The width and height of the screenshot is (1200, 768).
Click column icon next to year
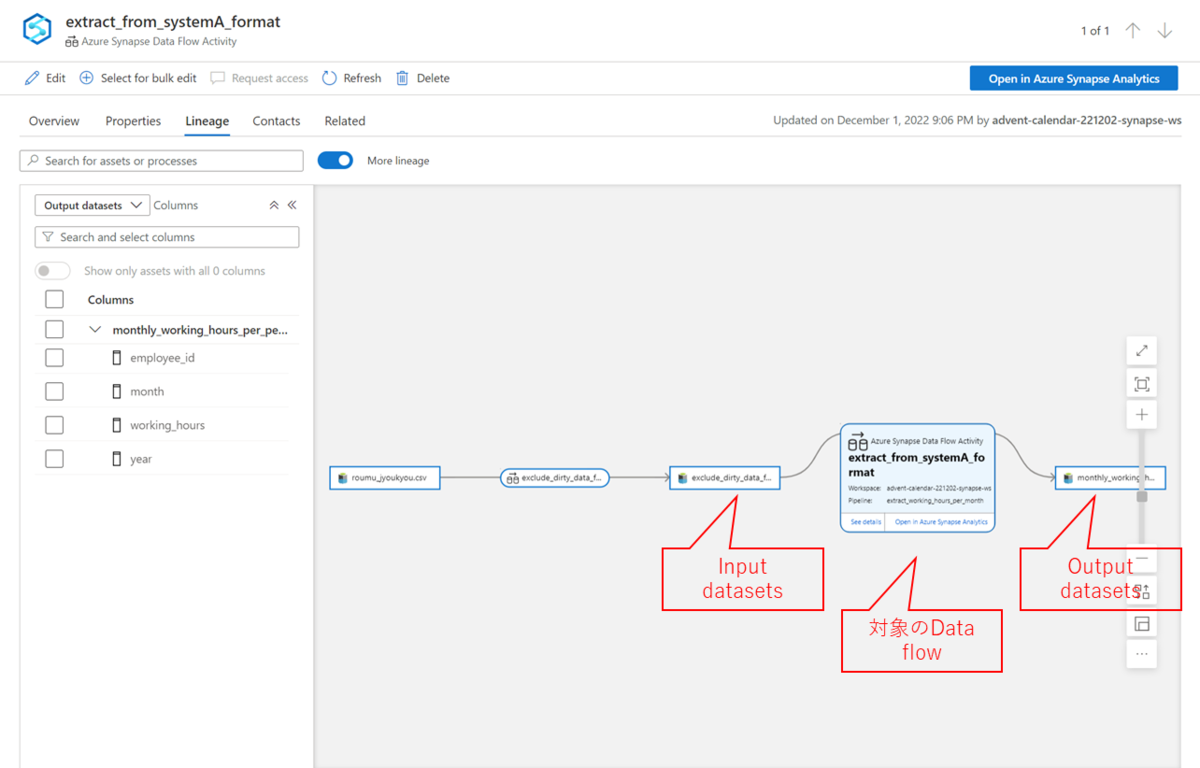[x=117, y=459]
